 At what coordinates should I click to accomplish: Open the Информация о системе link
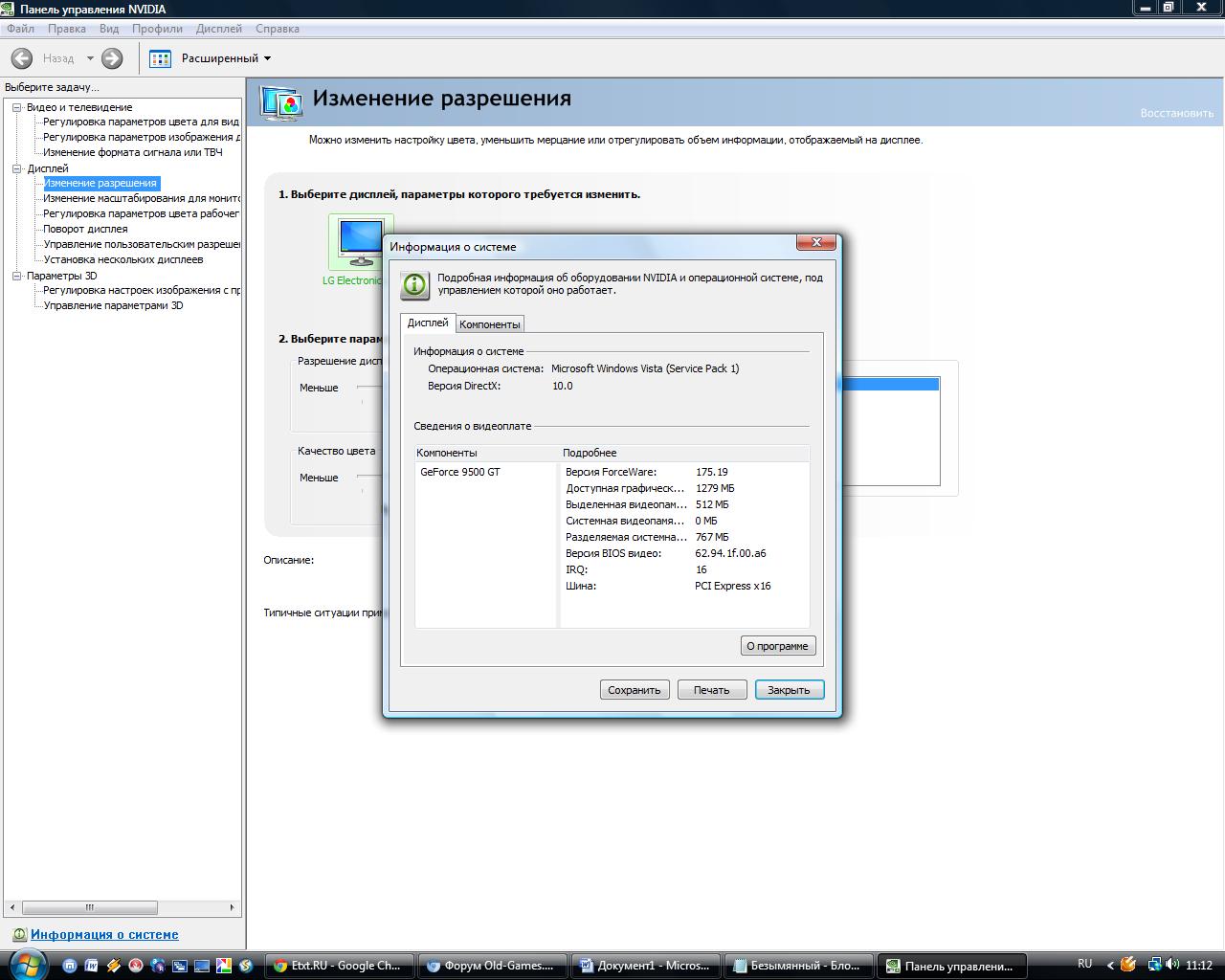104,935
